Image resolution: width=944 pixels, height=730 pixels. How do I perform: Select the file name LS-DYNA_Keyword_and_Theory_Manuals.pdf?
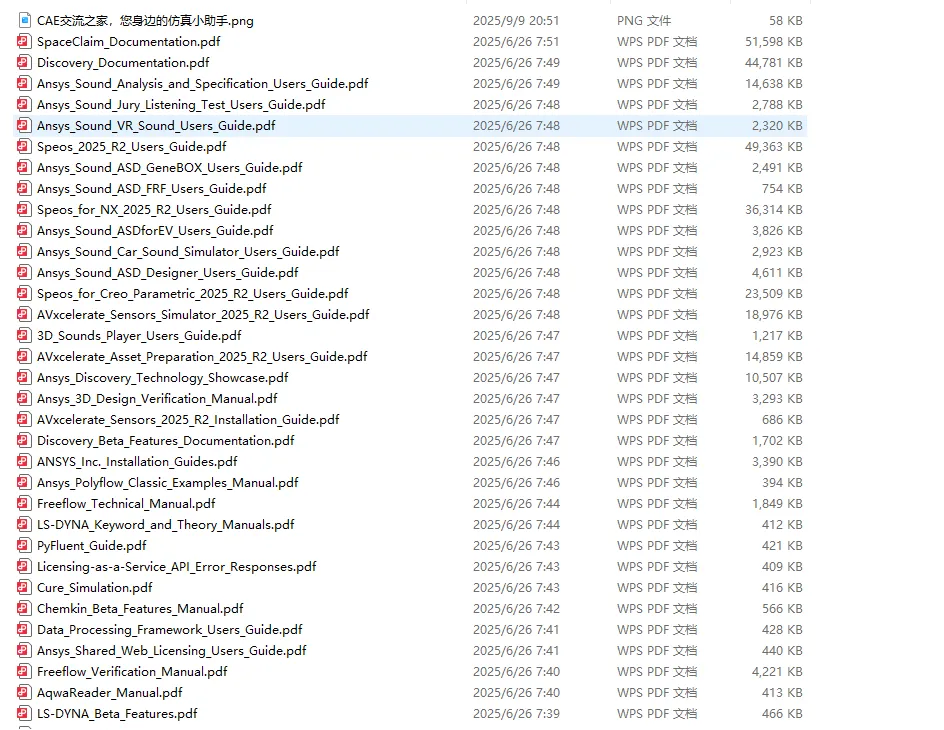click(166, 525)
